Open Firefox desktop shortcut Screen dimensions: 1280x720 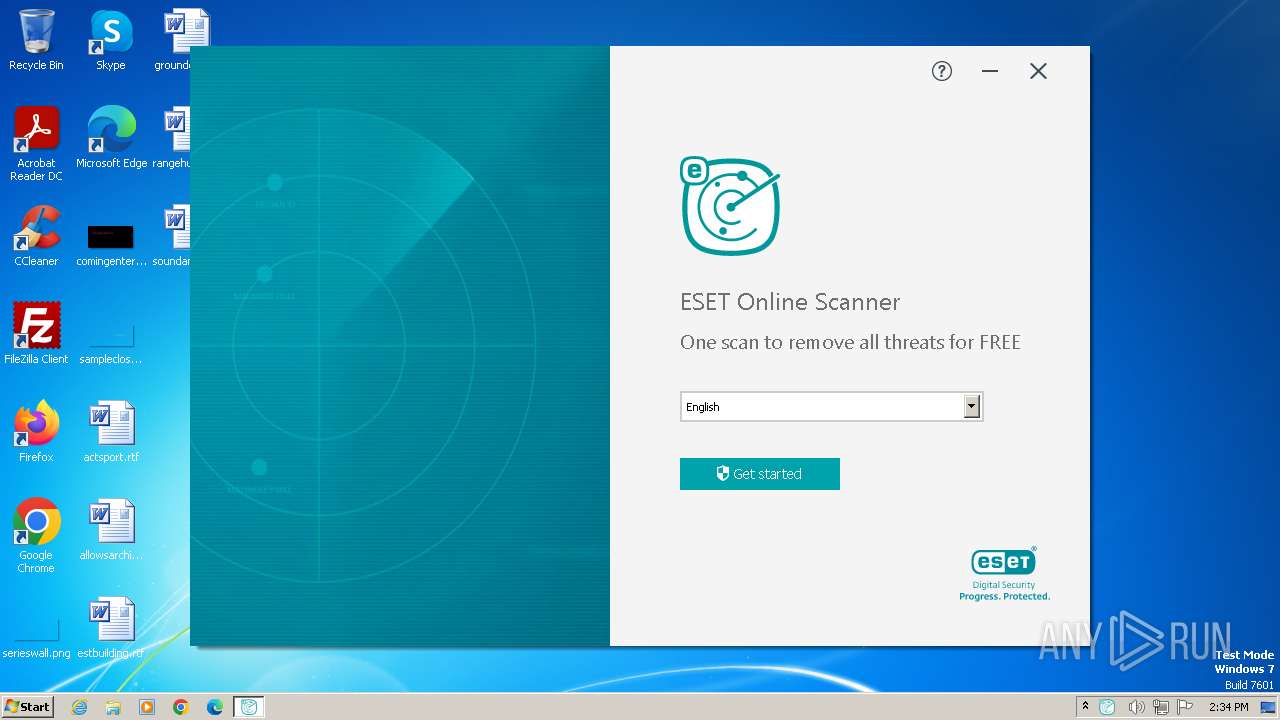[x=36, y=432]
